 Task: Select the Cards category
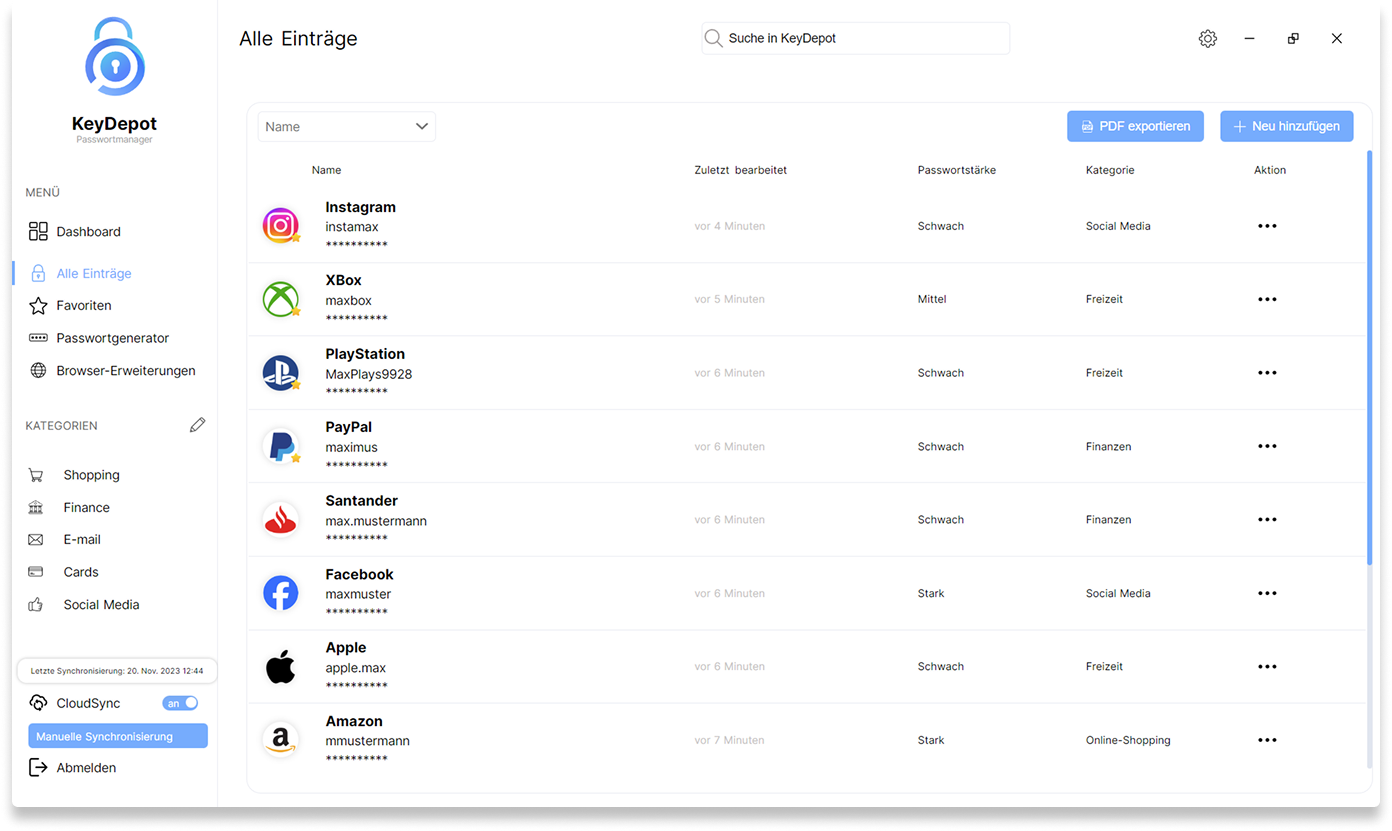point(81,572)
